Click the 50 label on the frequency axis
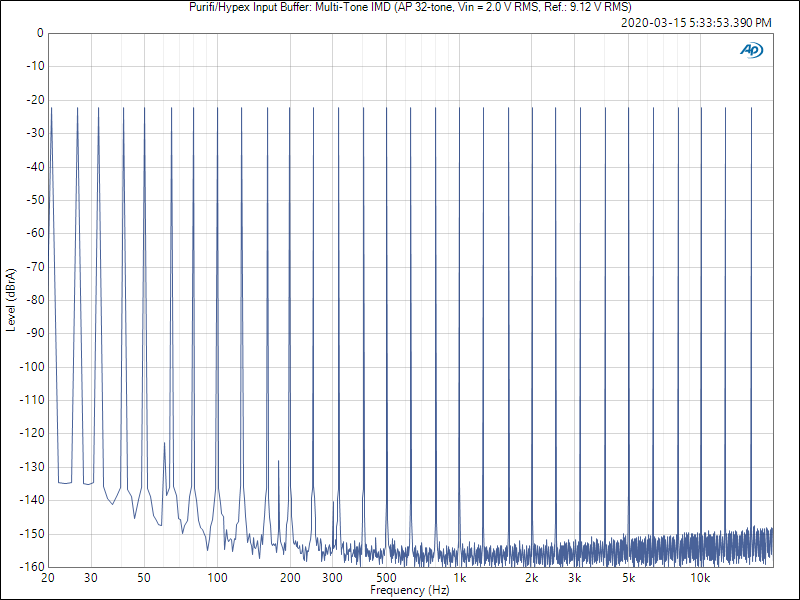This screenshot has width=800, height=600. tap(144, 578)
